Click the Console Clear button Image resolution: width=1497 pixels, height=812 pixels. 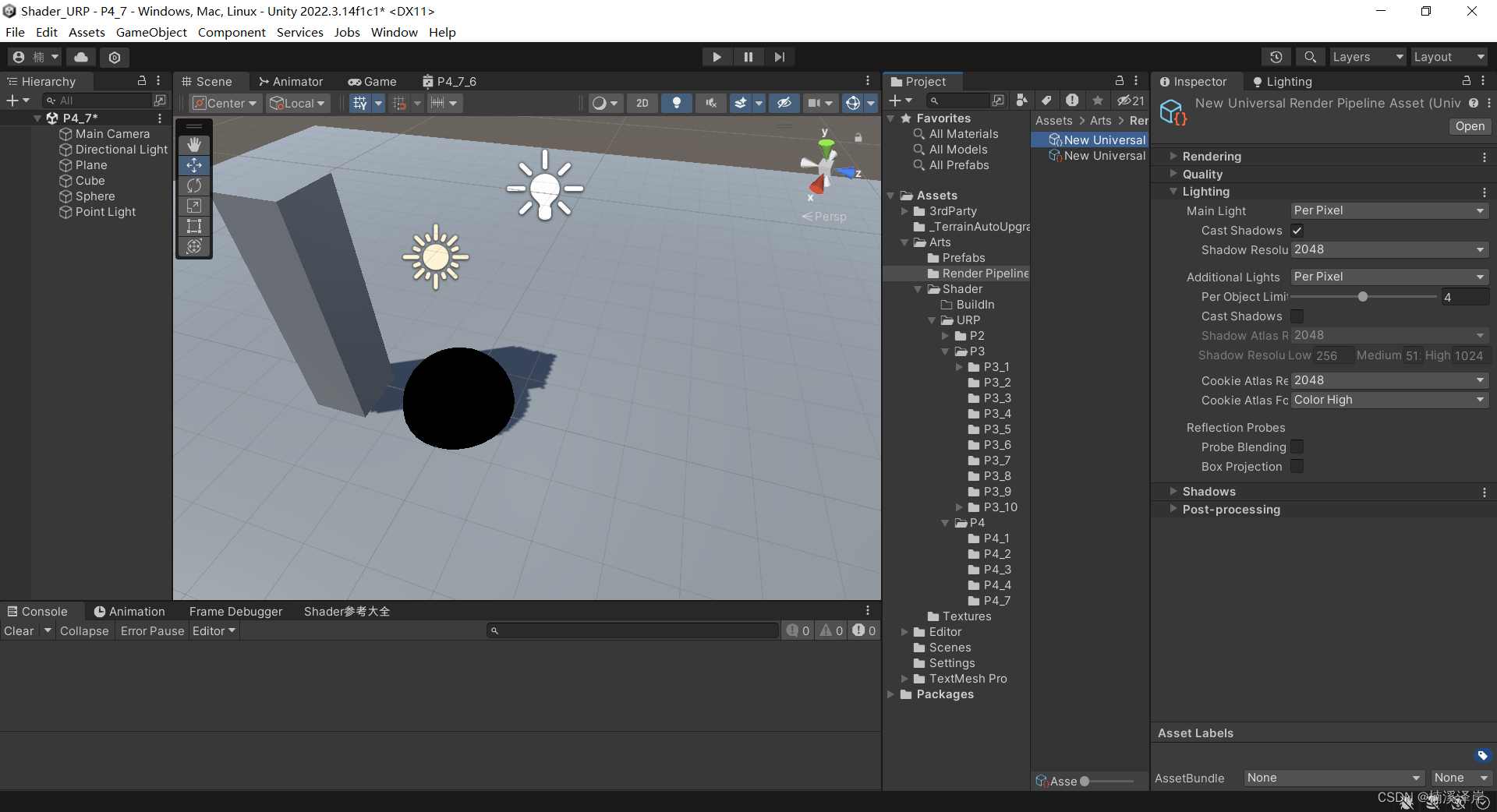(19, 631)
